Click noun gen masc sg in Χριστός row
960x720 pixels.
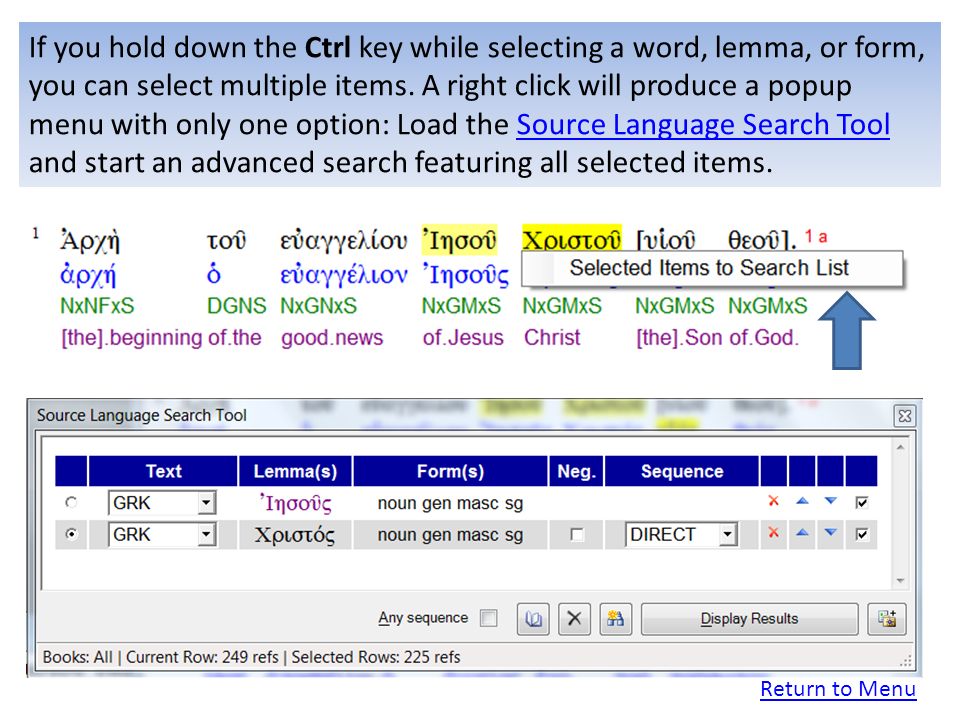pos(450,535)
